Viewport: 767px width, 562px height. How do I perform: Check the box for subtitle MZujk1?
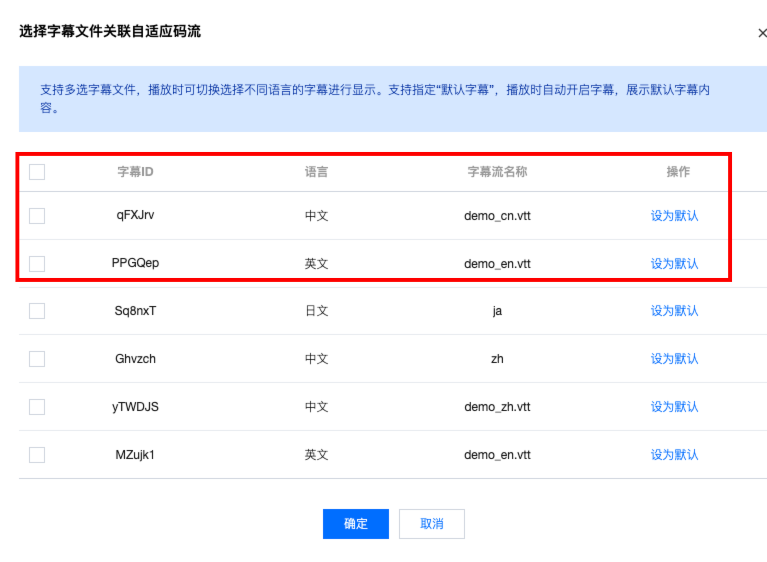tap(37, 454)
